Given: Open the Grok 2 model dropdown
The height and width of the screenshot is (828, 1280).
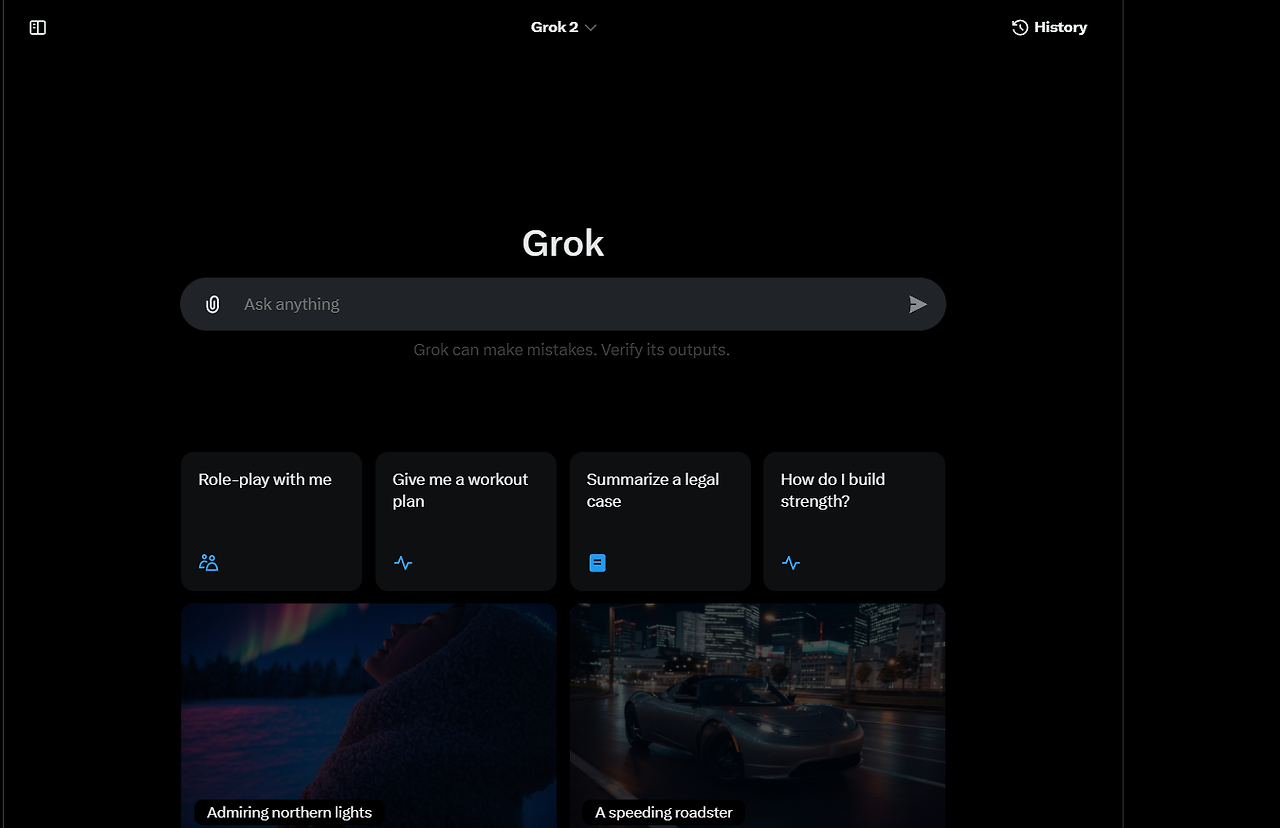Looking at the screenshot, I should (563, 28).
